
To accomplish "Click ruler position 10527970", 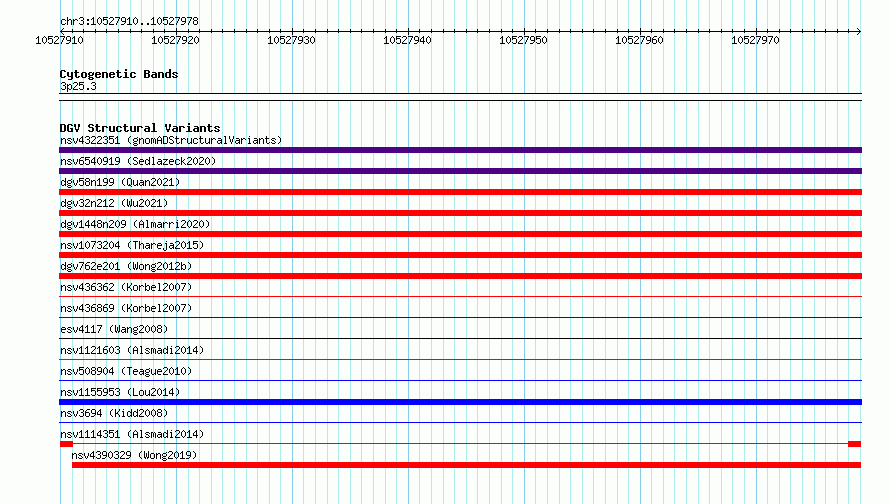I will tap(755, 40).
